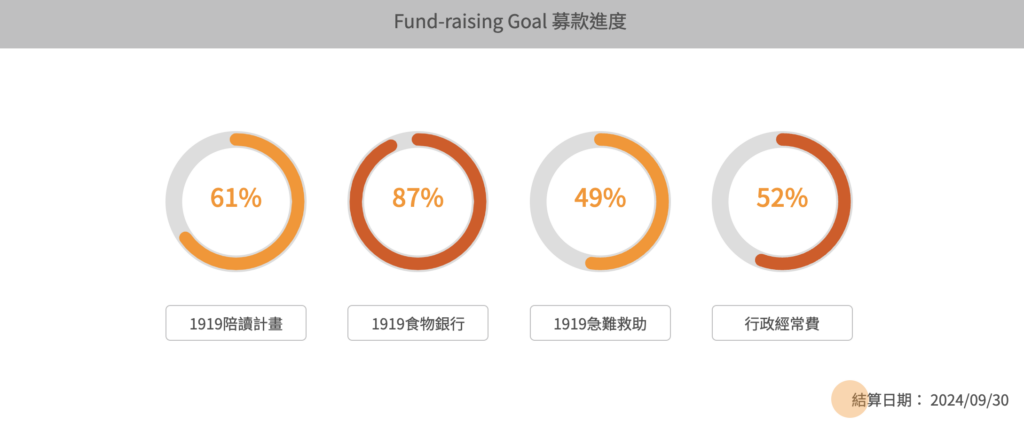Click the orange filled arc of the 61% ring
This screenshot has width=1024, height=423.
[296, 201]
